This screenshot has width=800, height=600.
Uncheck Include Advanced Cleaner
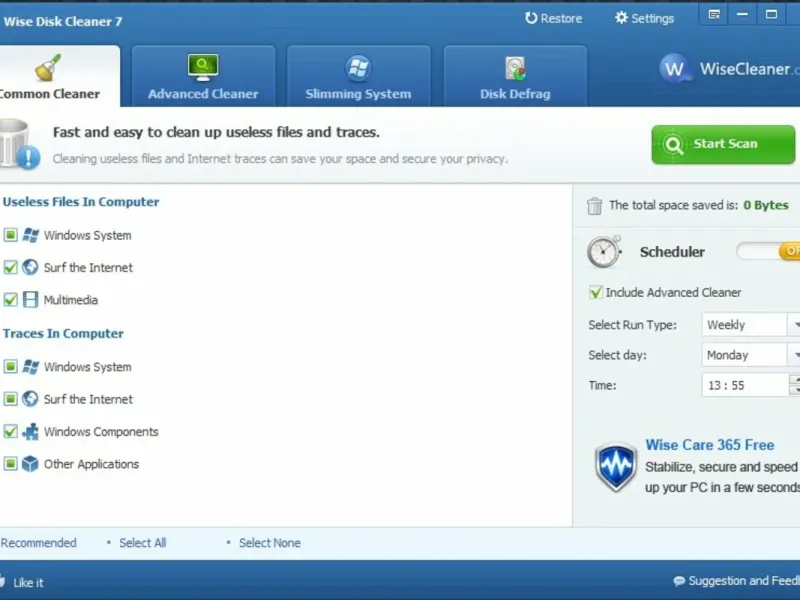tap(595, 292)
